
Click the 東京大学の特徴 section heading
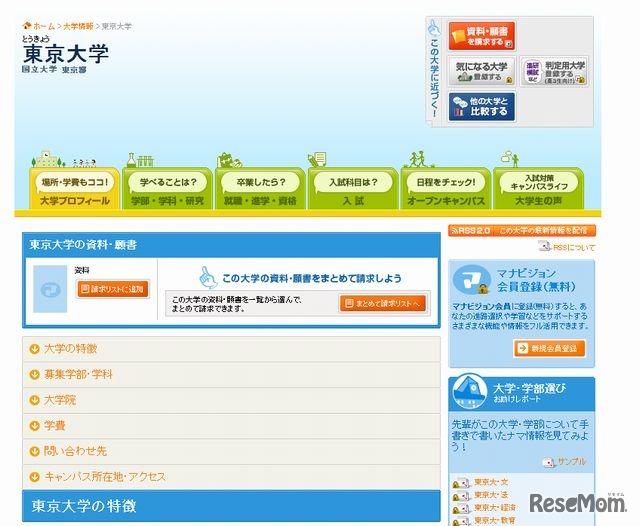231,506
